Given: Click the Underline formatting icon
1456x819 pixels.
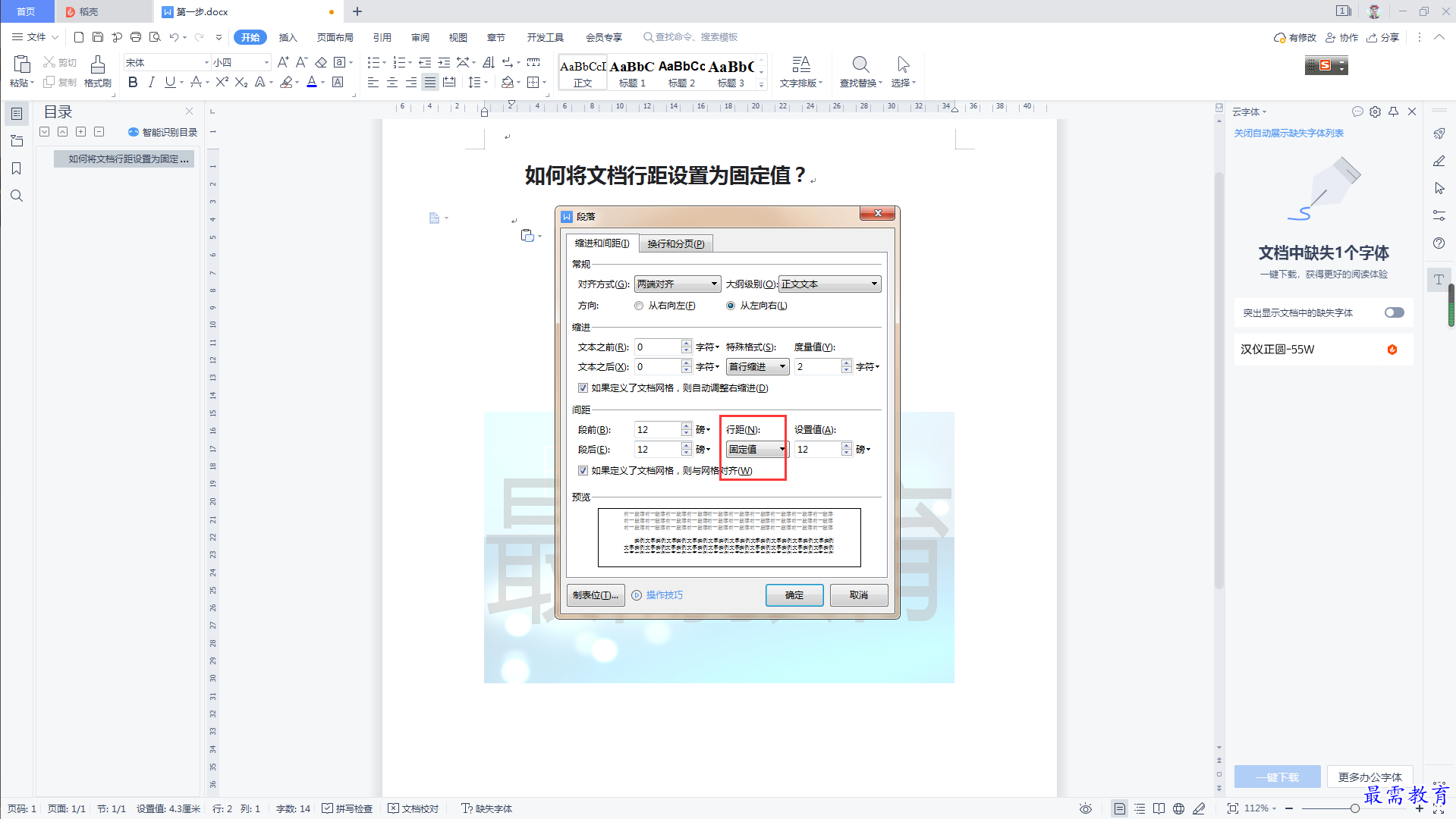Looking at the screenshot, I should pos(170,83).
